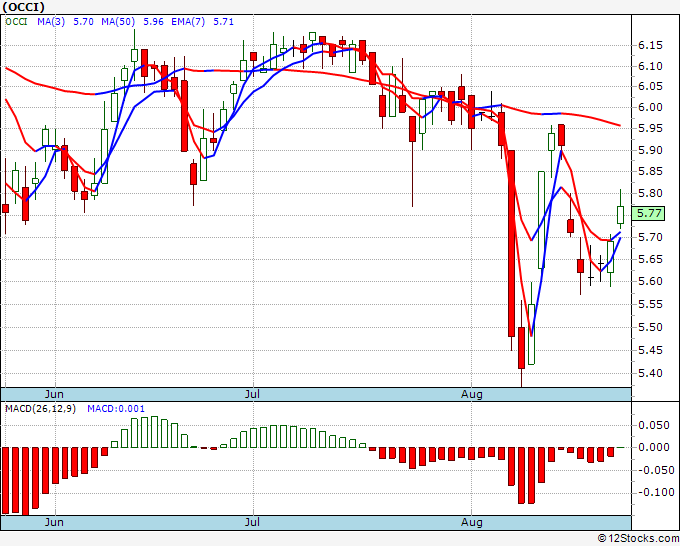Image resolution: width=680 pixels, height=546 pixels.
Task: Click Jul on the MACD time axis
Action: pyautogui.click(x=252, y=522)
